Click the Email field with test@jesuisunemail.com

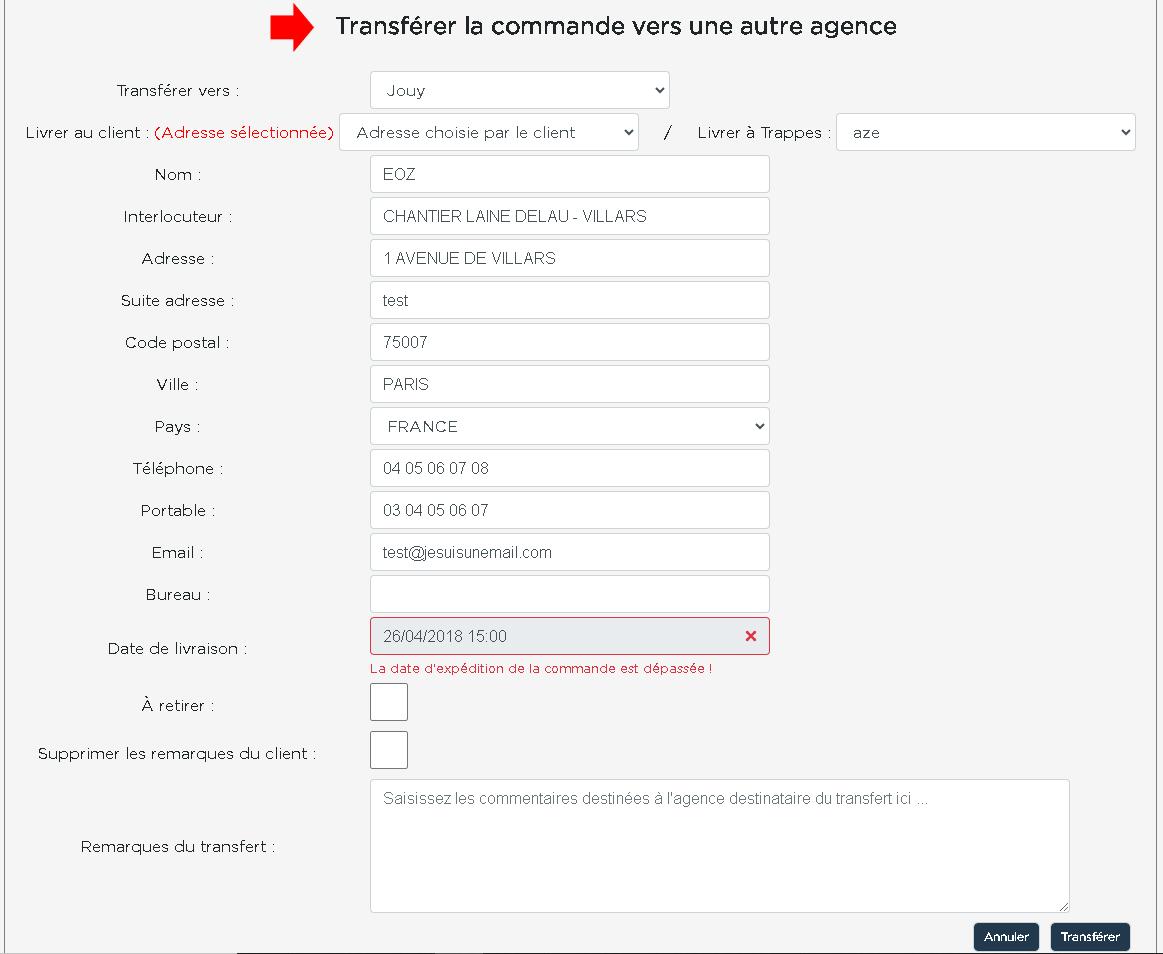(569, 551)
